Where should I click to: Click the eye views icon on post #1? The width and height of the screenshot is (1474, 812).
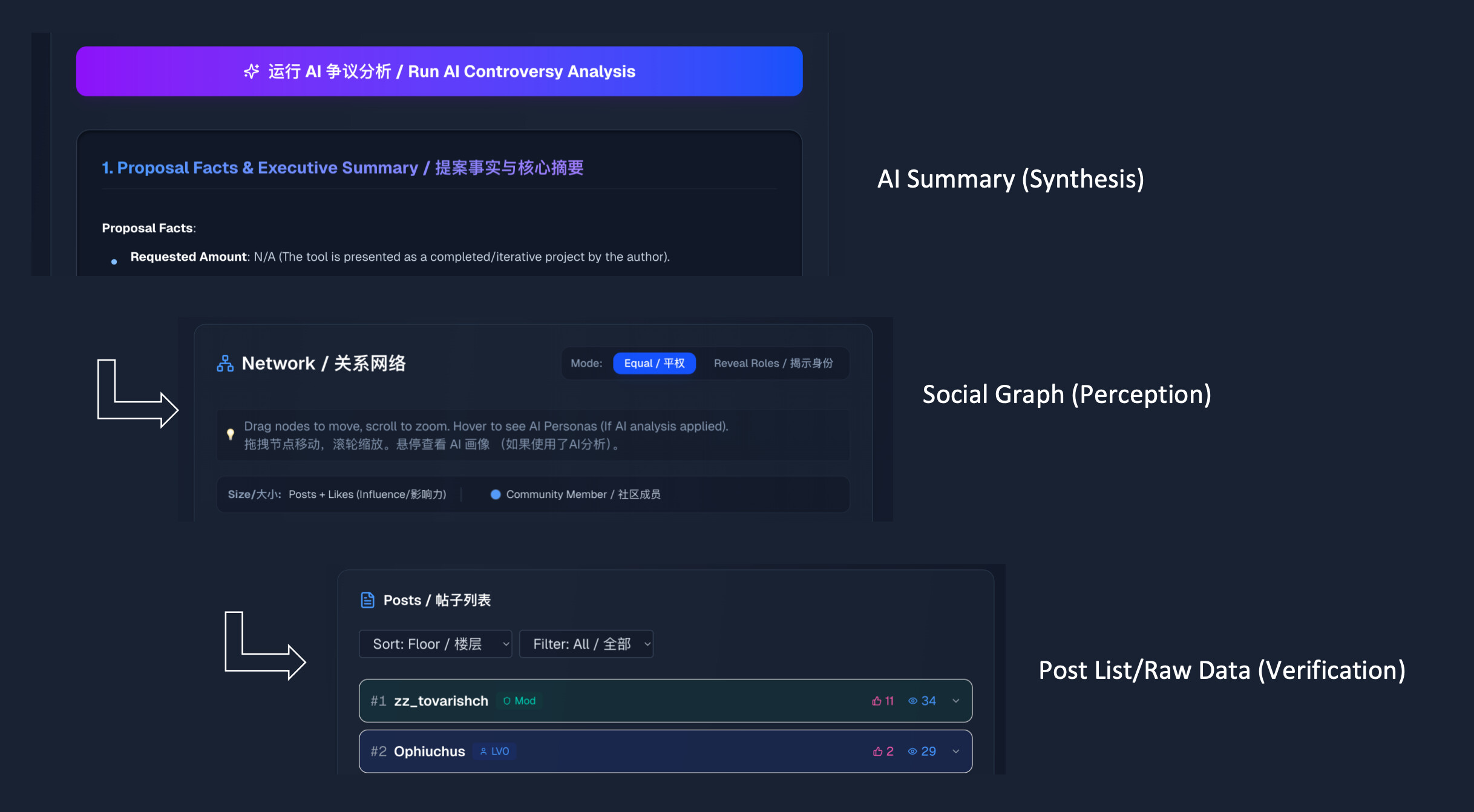tap(912, 701)
